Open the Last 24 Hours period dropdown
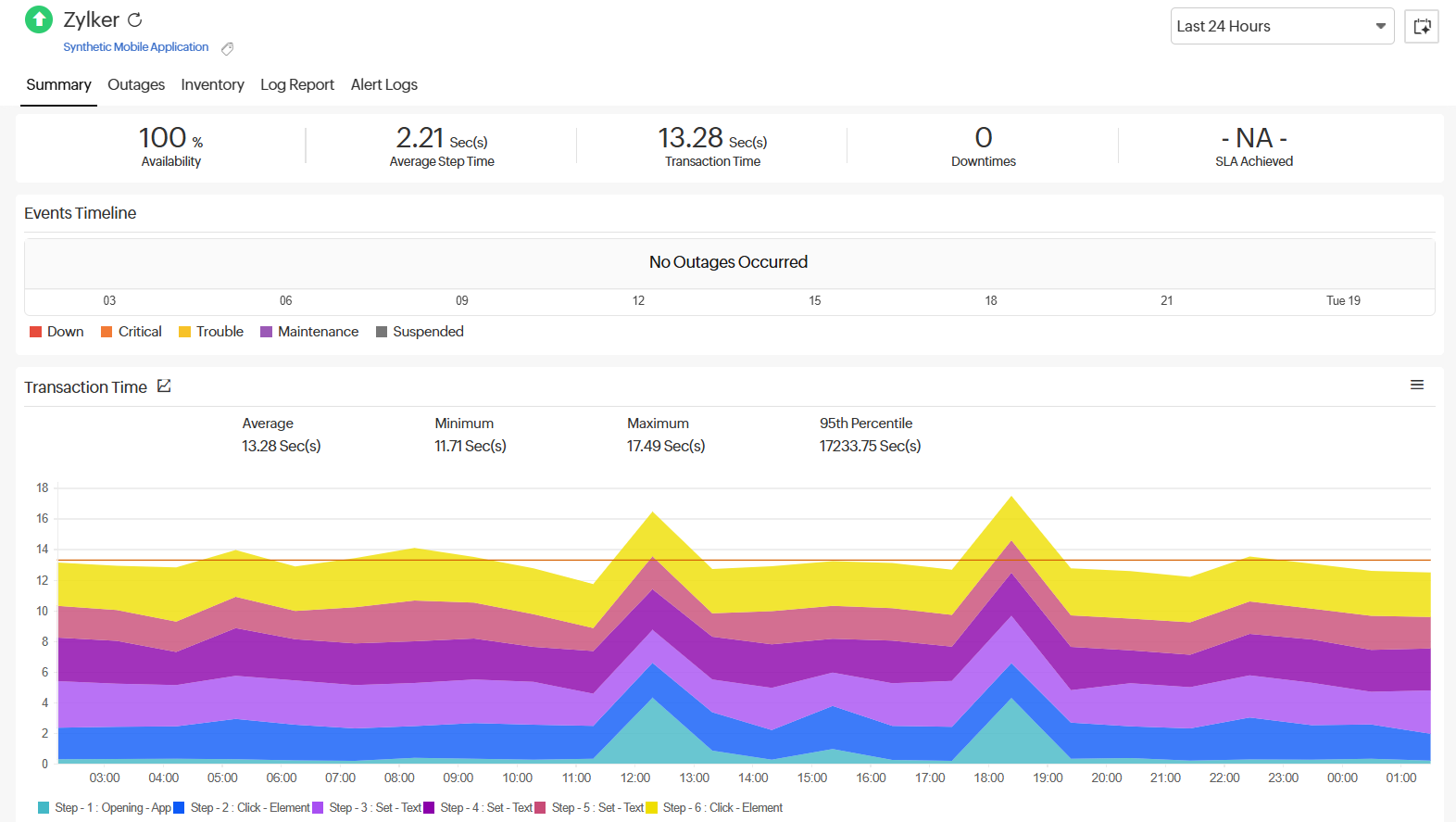Image resolution: width=1456 pixels, height=822 pixels. pos(1281,26)
